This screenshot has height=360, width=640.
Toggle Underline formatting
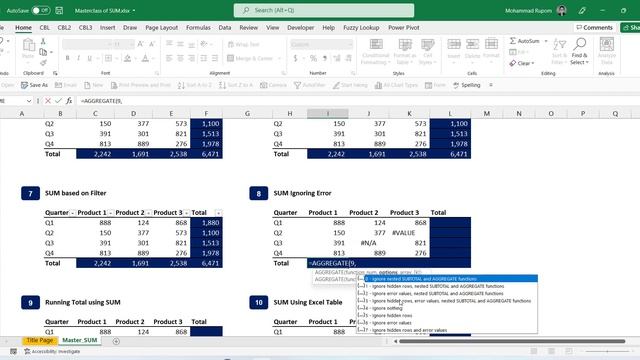(89, 58)
